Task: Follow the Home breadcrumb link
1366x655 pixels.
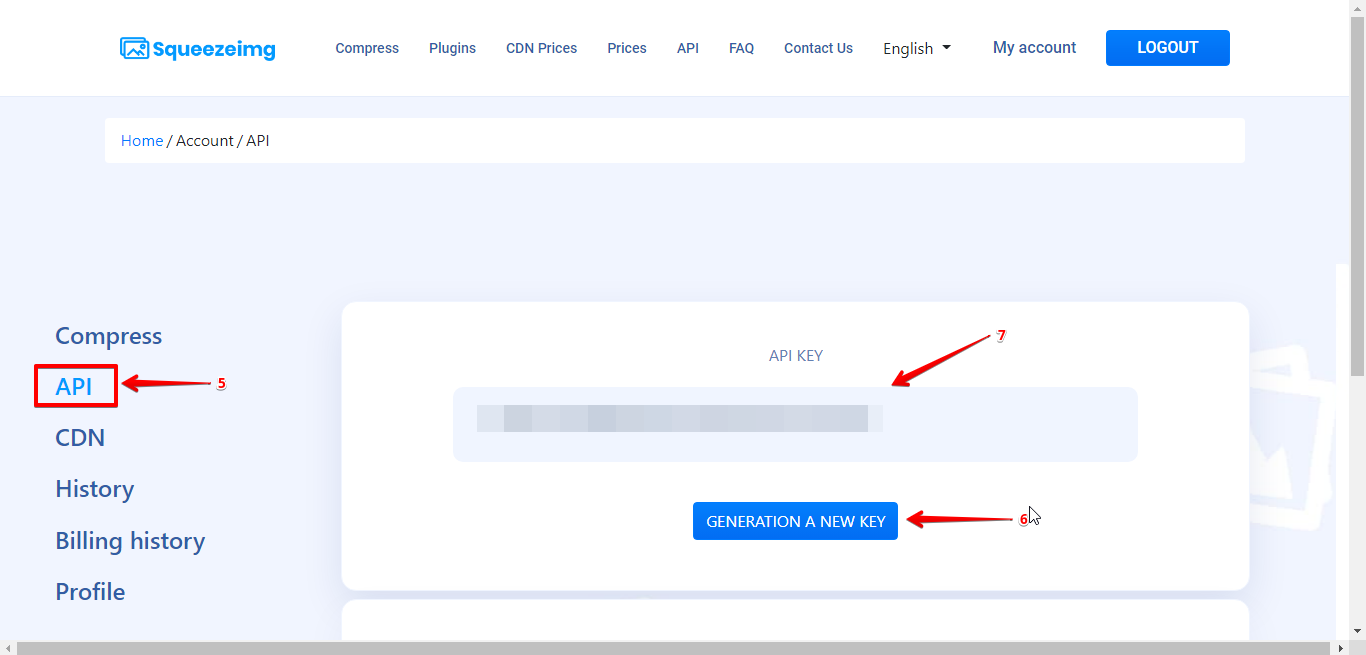Action: pos(142,141)
